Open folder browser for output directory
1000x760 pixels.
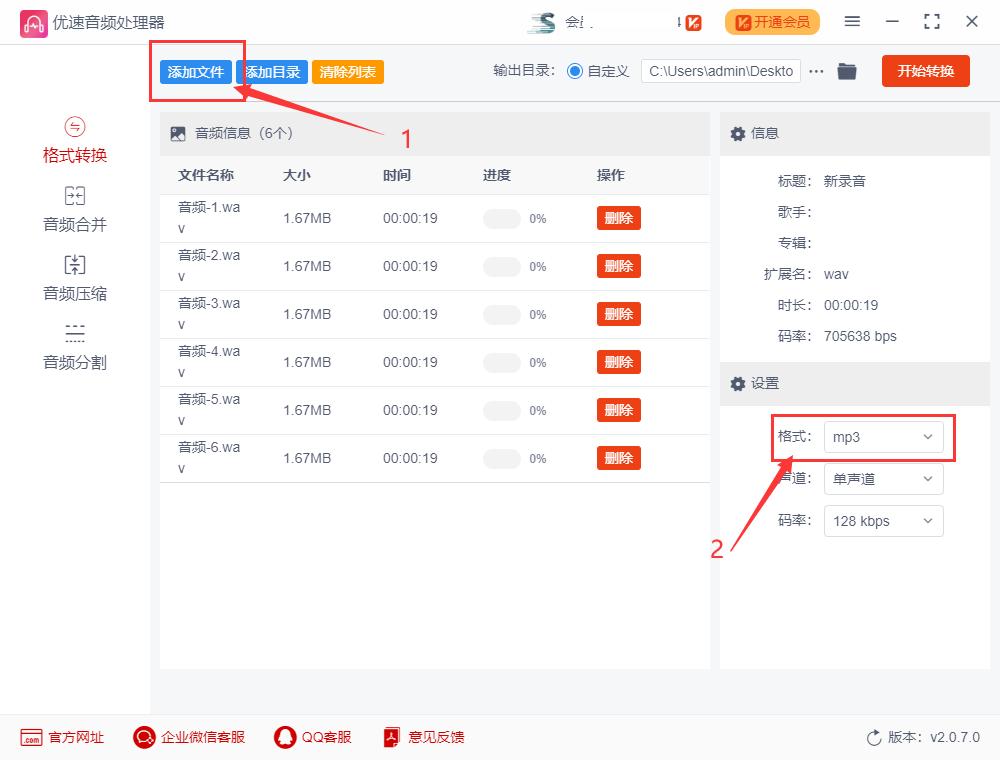847,70
